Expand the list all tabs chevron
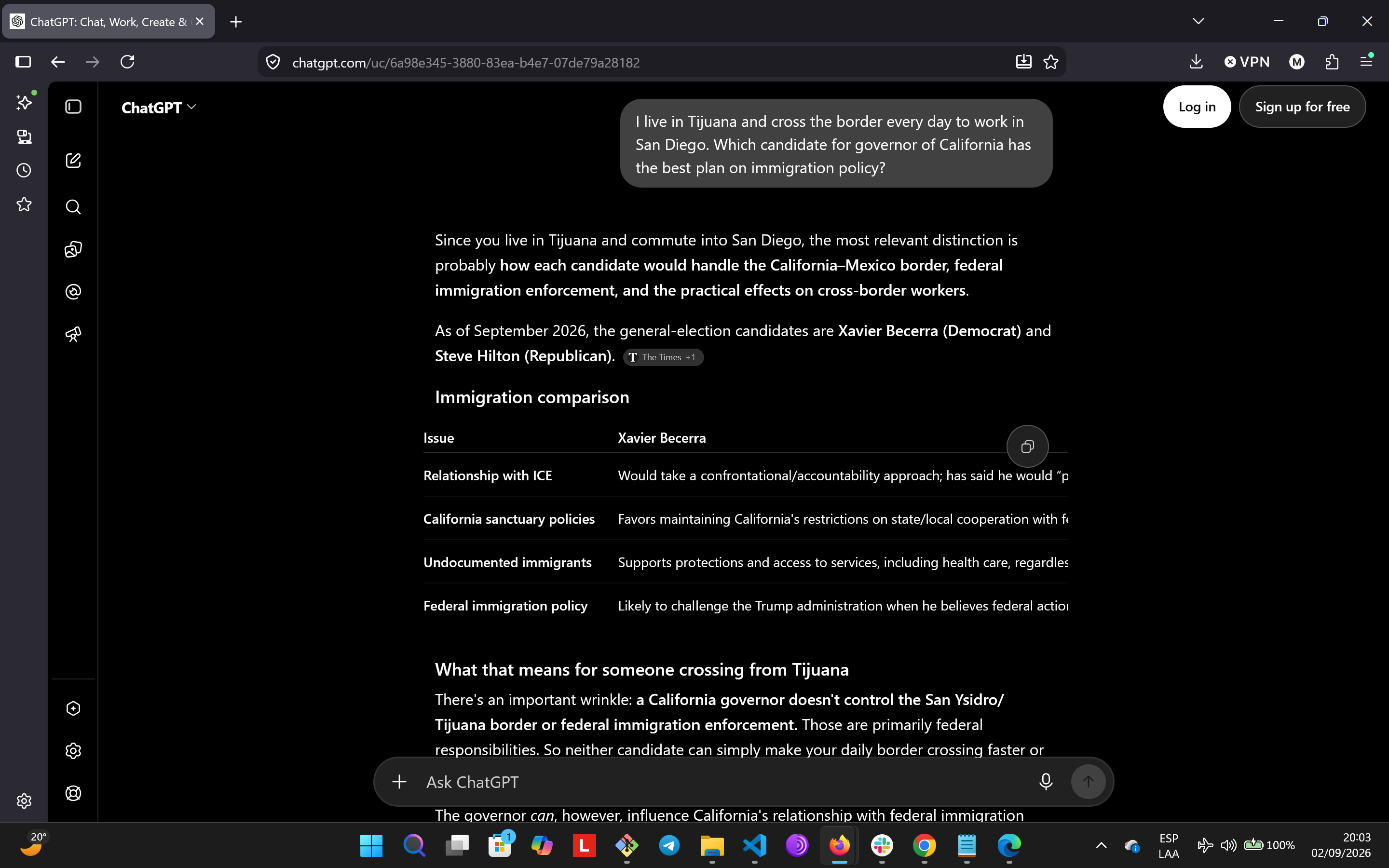Screen dimensions: 1389x868 pos(1198,21)
